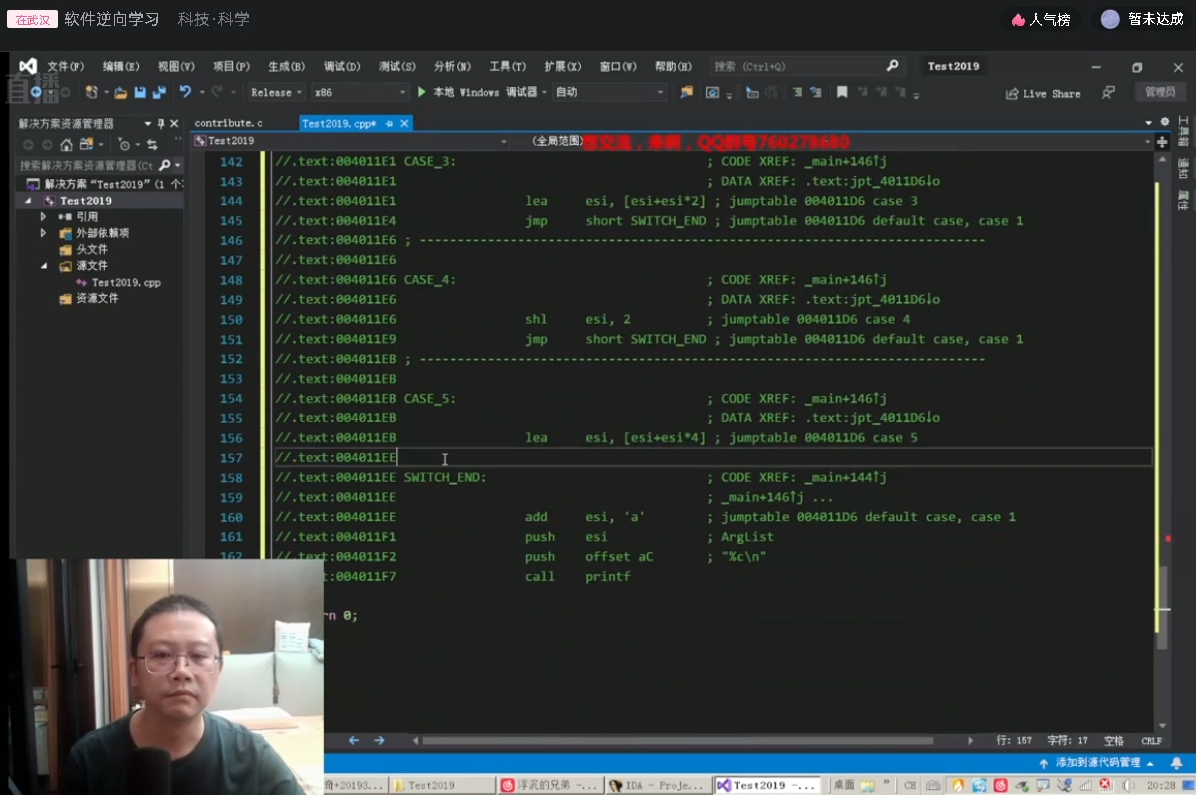The height and width of the screenshot is (795, 1196).
Task: Undo the last edit via toolbar arrow
Action: click(x=185, y=92)
